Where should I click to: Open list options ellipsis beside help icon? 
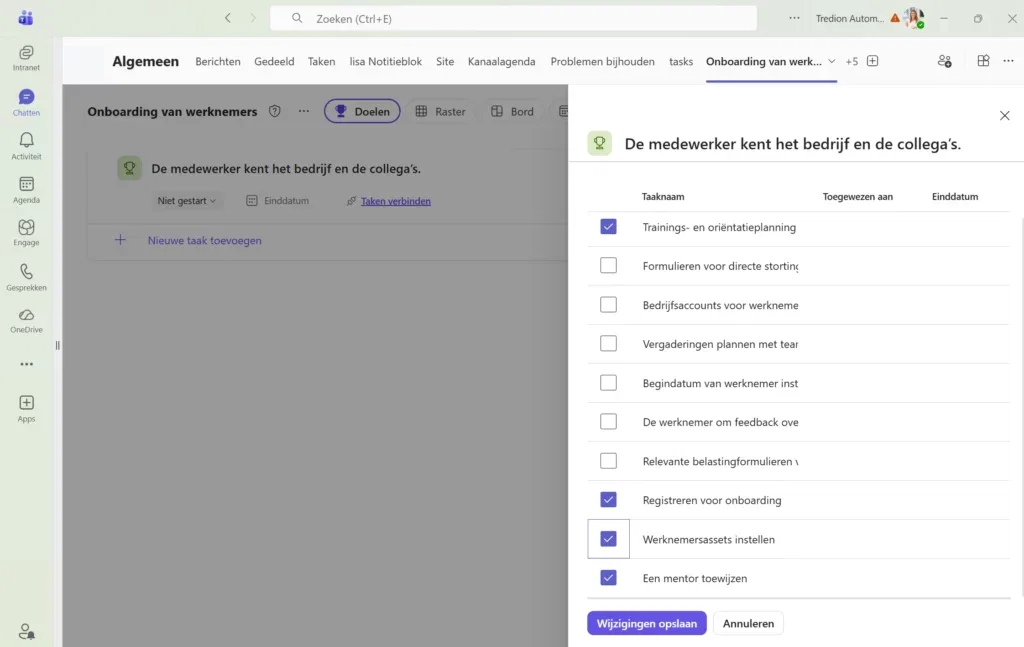point(304,111)
